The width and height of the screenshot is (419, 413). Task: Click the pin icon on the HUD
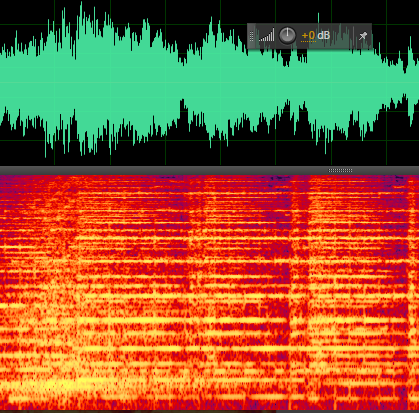[x=363, y=36]
